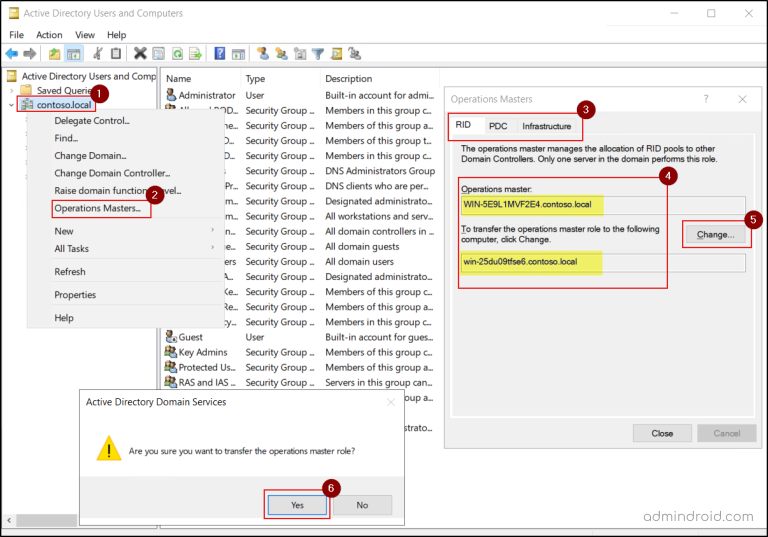
Task: Choose Change Domain from context menu
Action: click(x=90, y=156)
